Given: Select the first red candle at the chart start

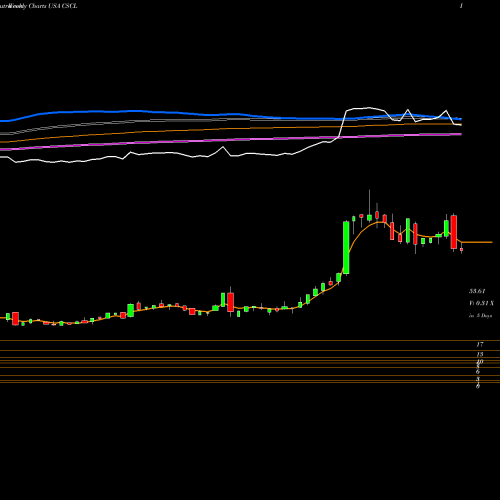Looking at the screenshot, I should tap(15, 319).
